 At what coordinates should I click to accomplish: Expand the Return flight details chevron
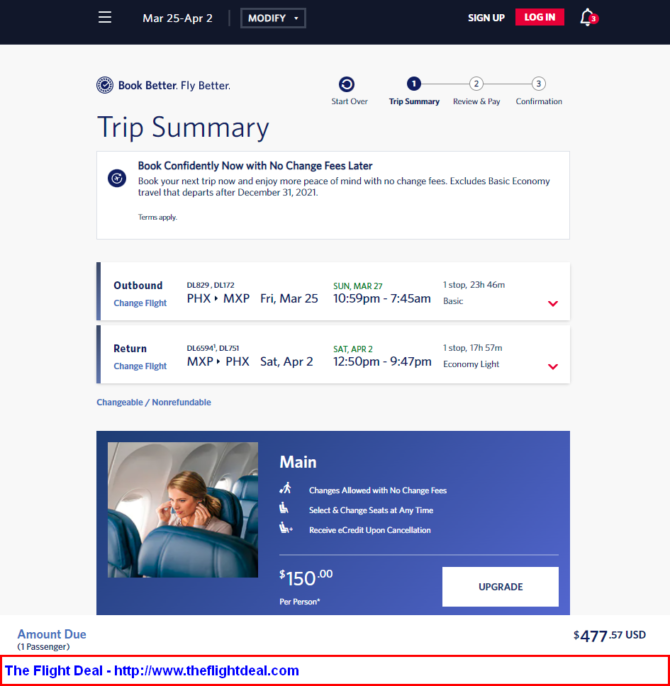[x=553, y=366]
